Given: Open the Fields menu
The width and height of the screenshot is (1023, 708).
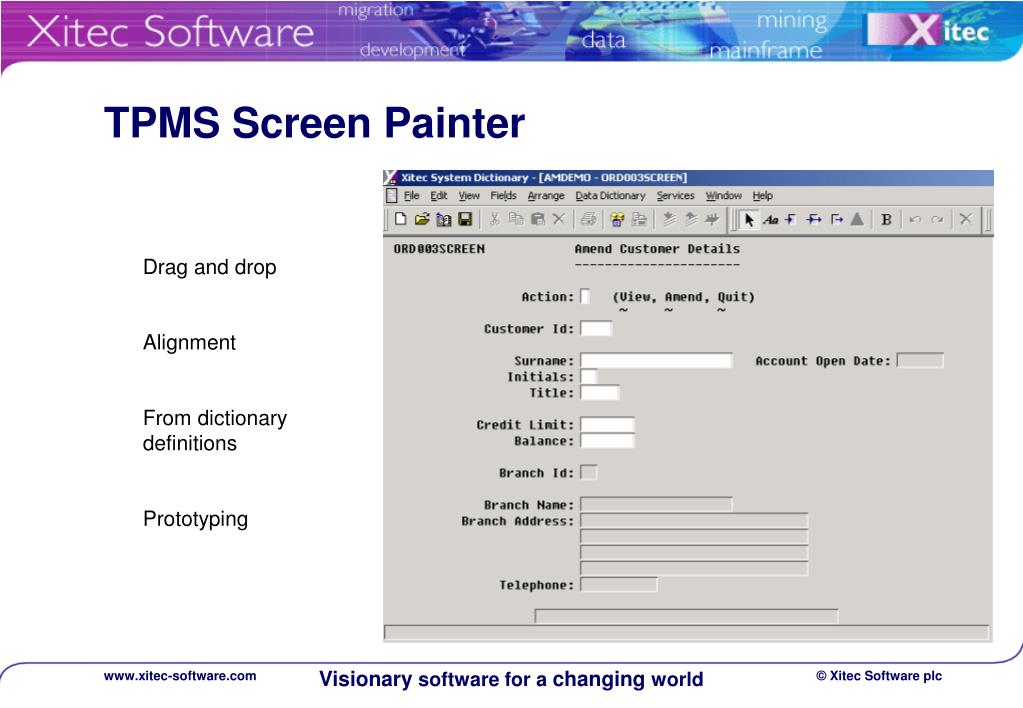Looking at the screenshot, I should coord(503,196).
